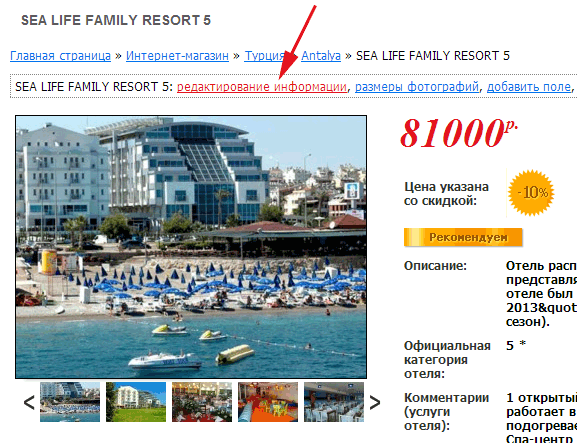The width and height of the screenshot is (577, 443).
Task: Go to Интернет-магазин breadcrumb link
Action: pyautogui.click(x=177, y=56)
